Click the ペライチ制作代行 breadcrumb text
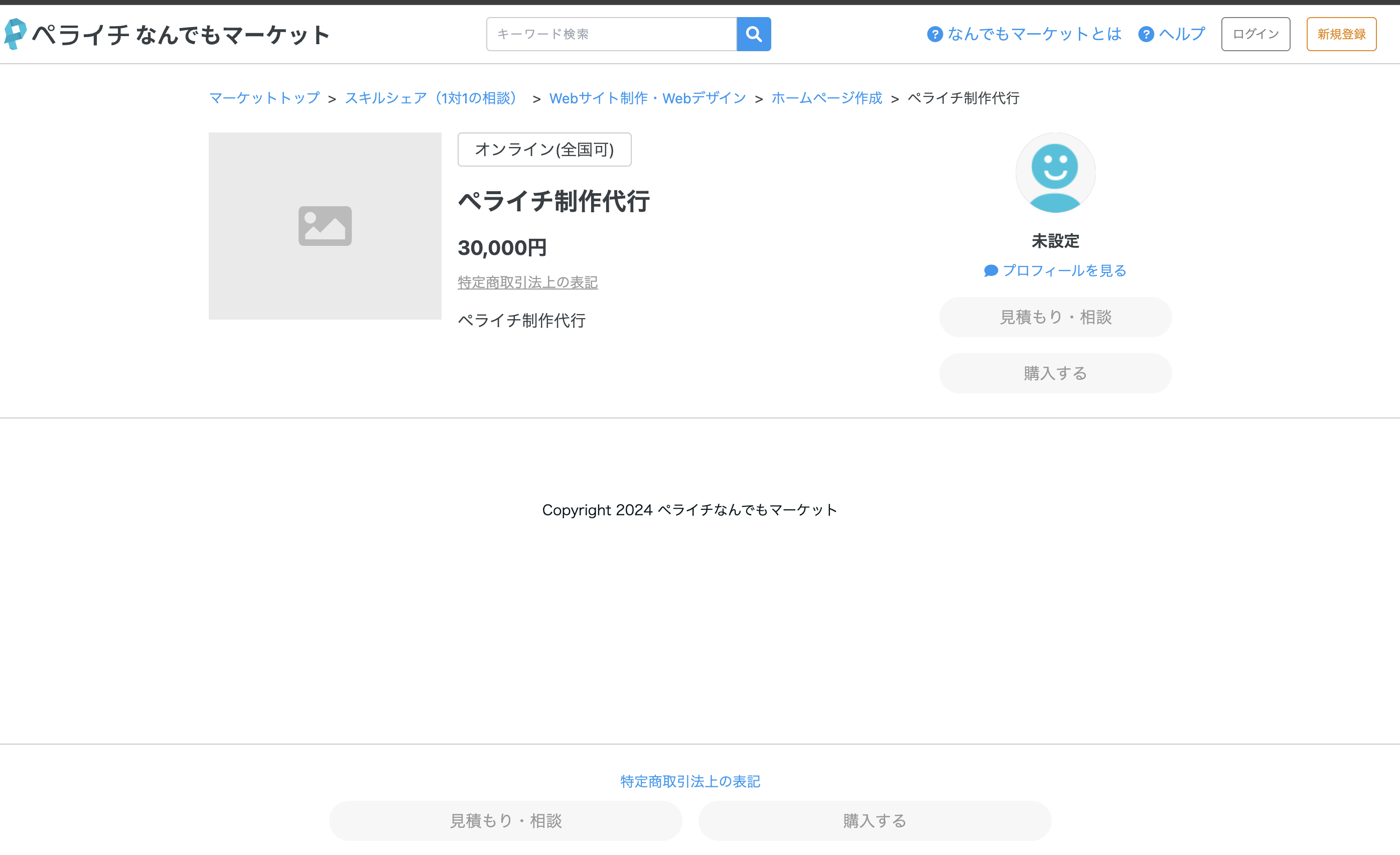The image size is (1400, 855). (963, 98)
